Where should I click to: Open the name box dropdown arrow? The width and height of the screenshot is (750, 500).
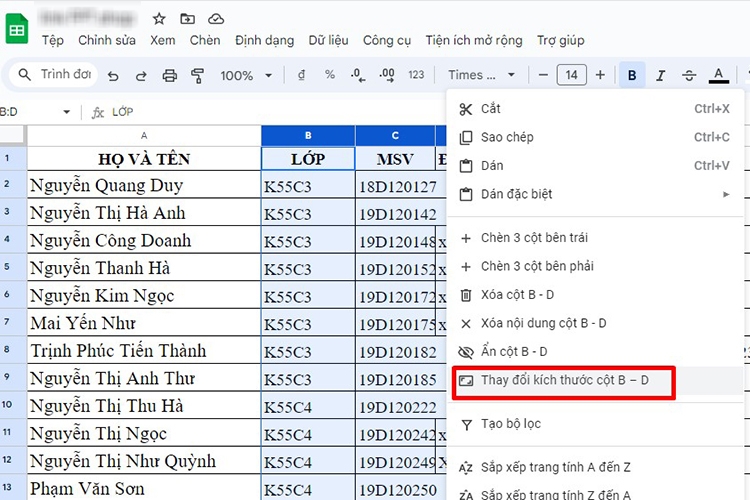pyautogui.click(x=66, y=112)
